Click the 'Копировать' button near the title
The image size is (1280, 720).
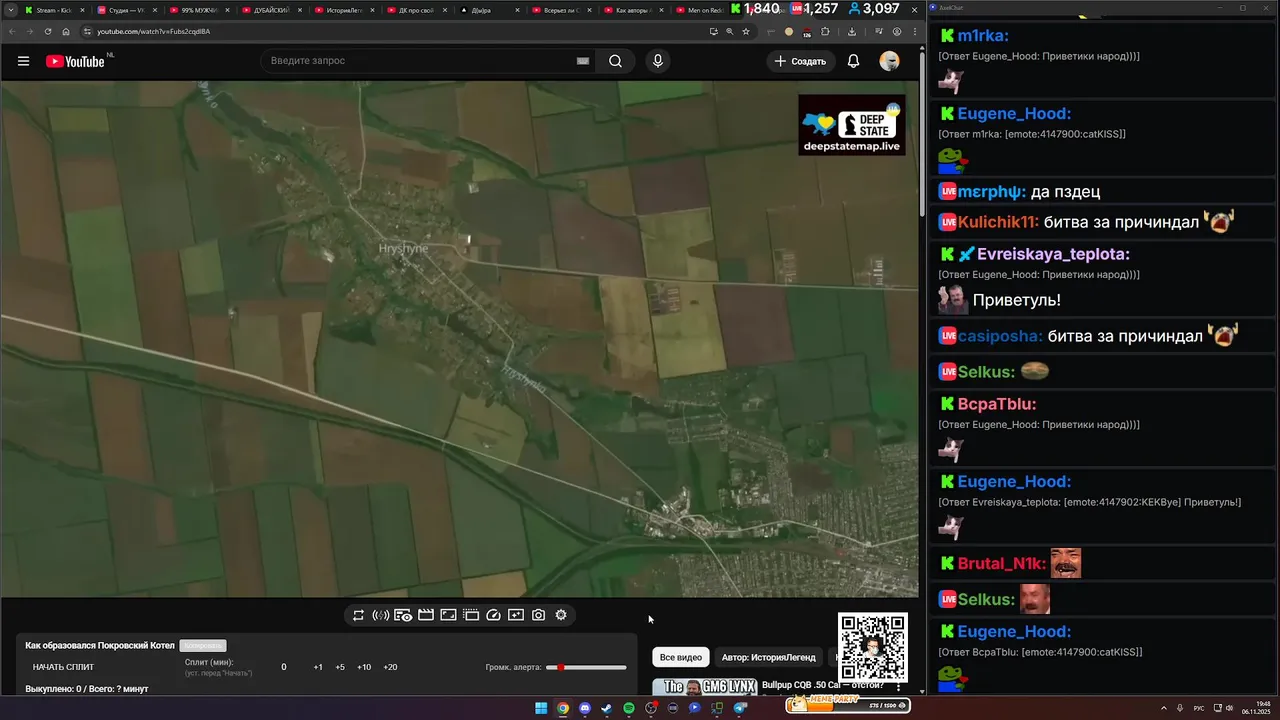click(203, 646)
